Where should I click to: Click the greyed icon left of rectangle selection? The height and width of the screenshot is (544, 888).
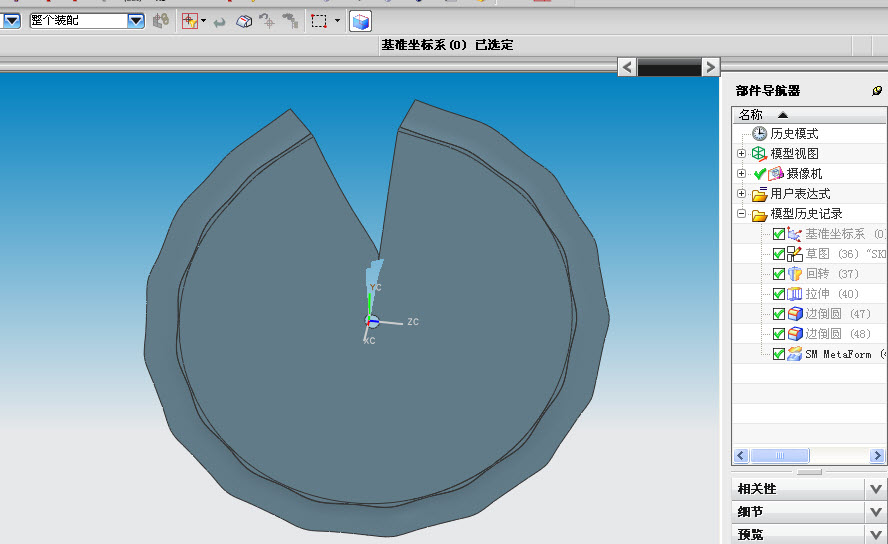click(x=291, y=21)
